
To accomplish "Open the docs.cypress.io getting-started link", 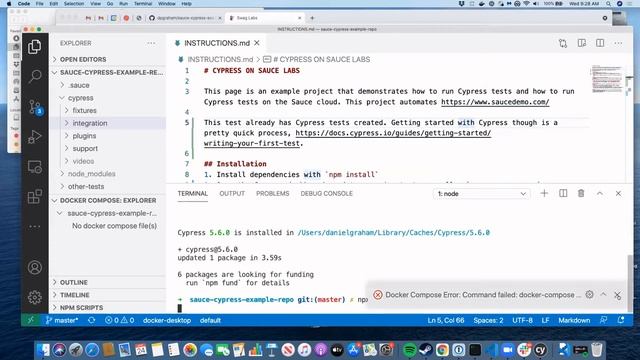I will point(393,133).
